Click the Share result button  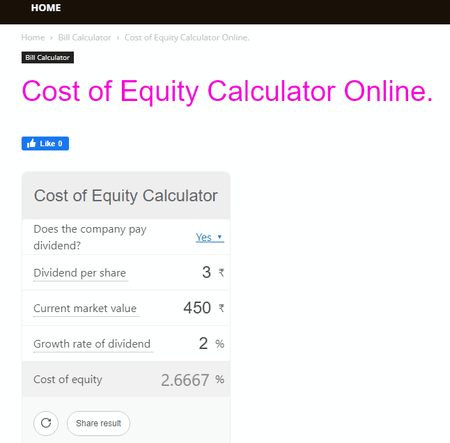tap(98, 423)
